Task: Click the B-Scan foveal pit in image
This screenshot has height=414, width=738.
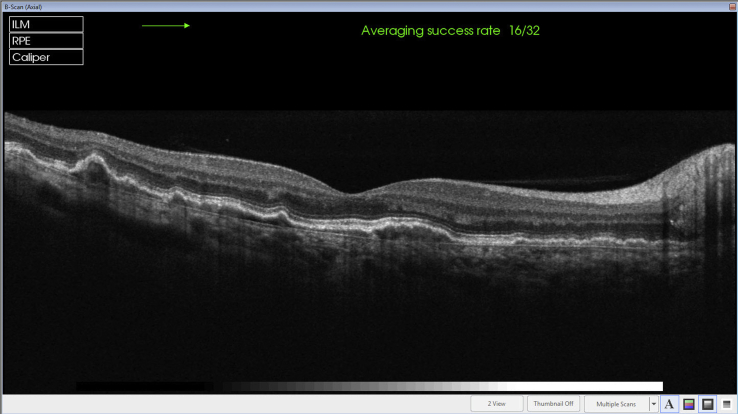Action: [347, 193]
